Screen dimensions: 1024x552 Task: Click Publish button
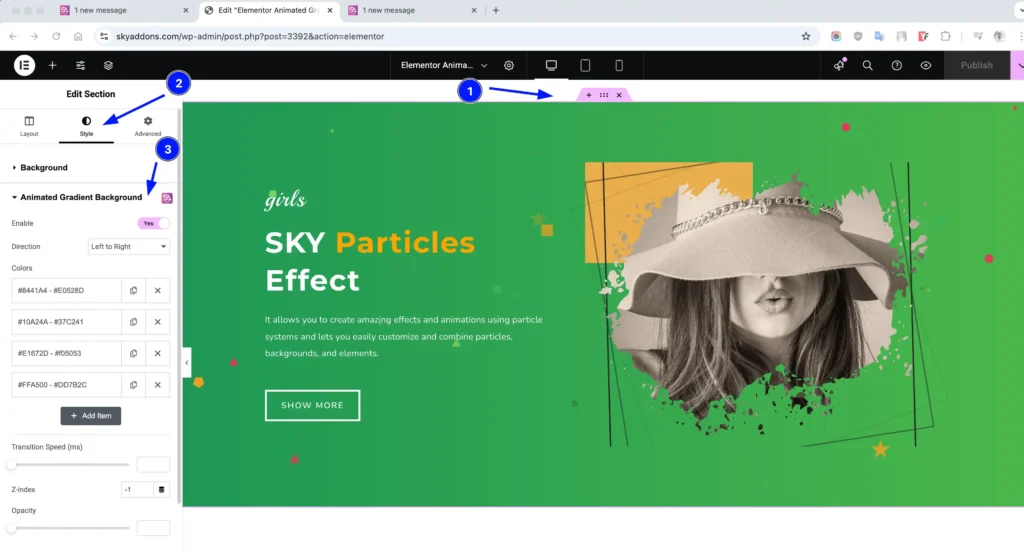pos(976,65)
